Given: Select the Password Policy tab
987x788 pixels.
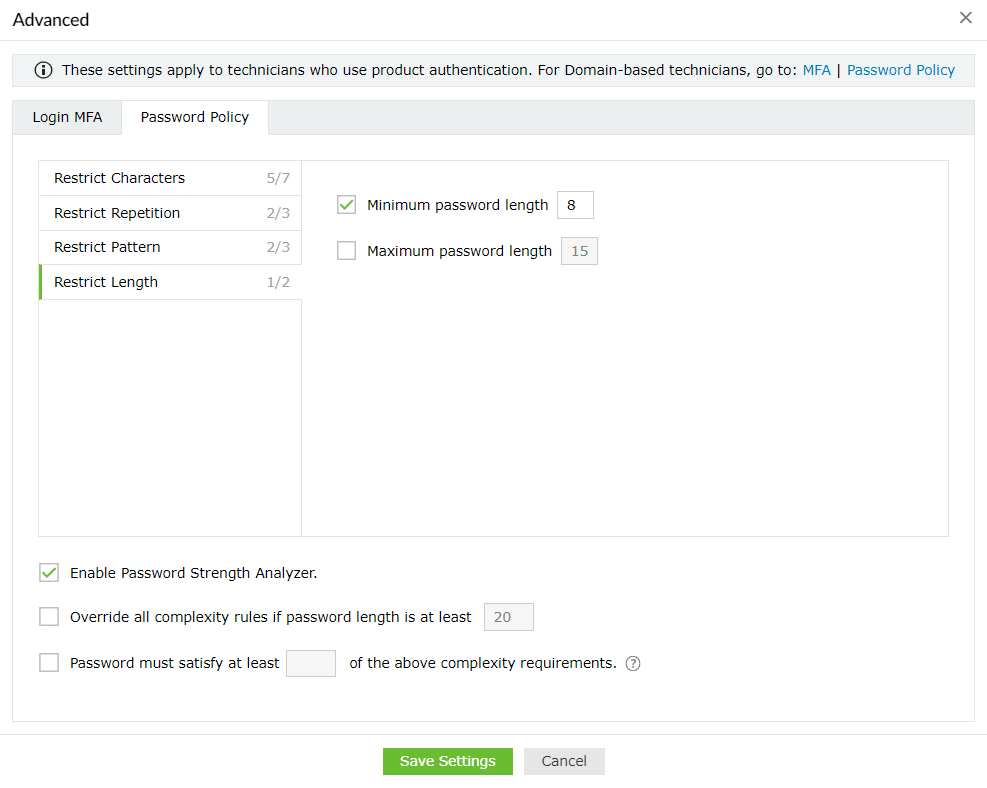Looking at the screenshot, I should click(x=195, y=117).
